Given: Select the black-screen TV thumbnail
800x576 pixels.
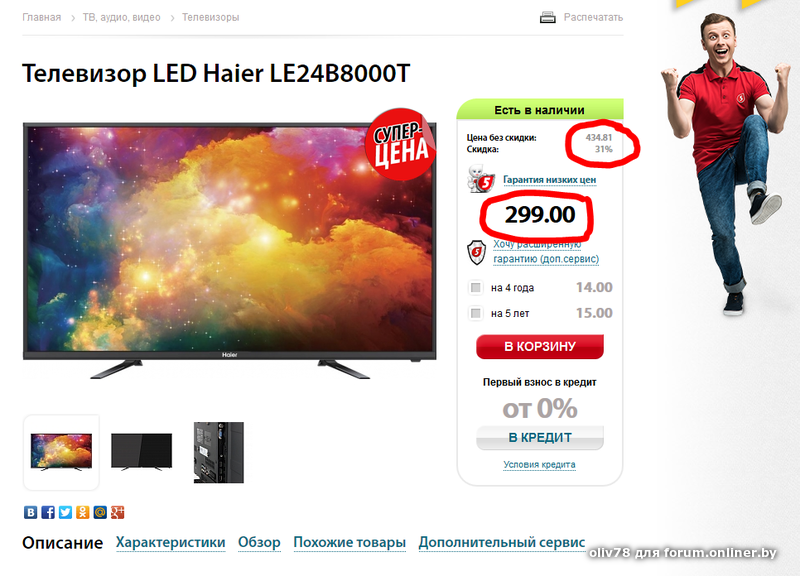Looking at the screenshot, I should 141,452.
